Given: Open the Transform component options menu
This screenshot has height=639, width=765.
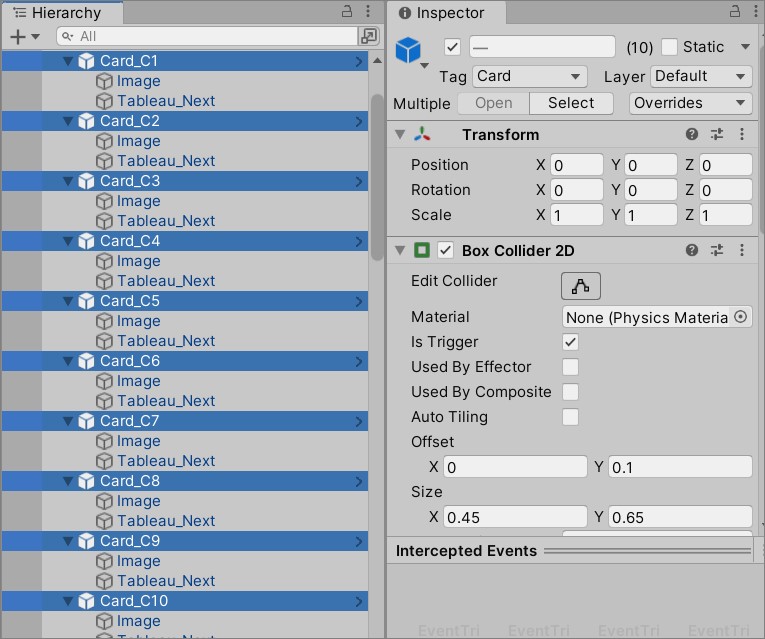Looking at the screenshot, I should point(742,135).
